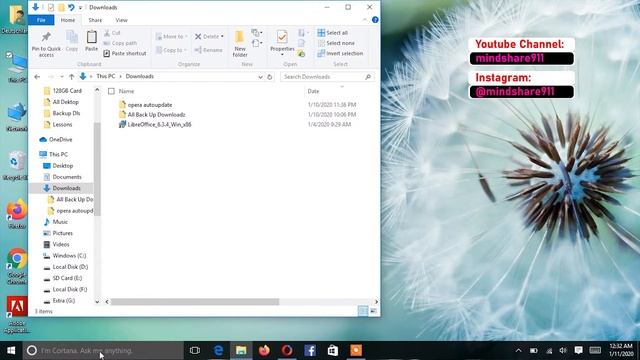
Task: Go back with the back arrow
Action: tap(37, 77)
